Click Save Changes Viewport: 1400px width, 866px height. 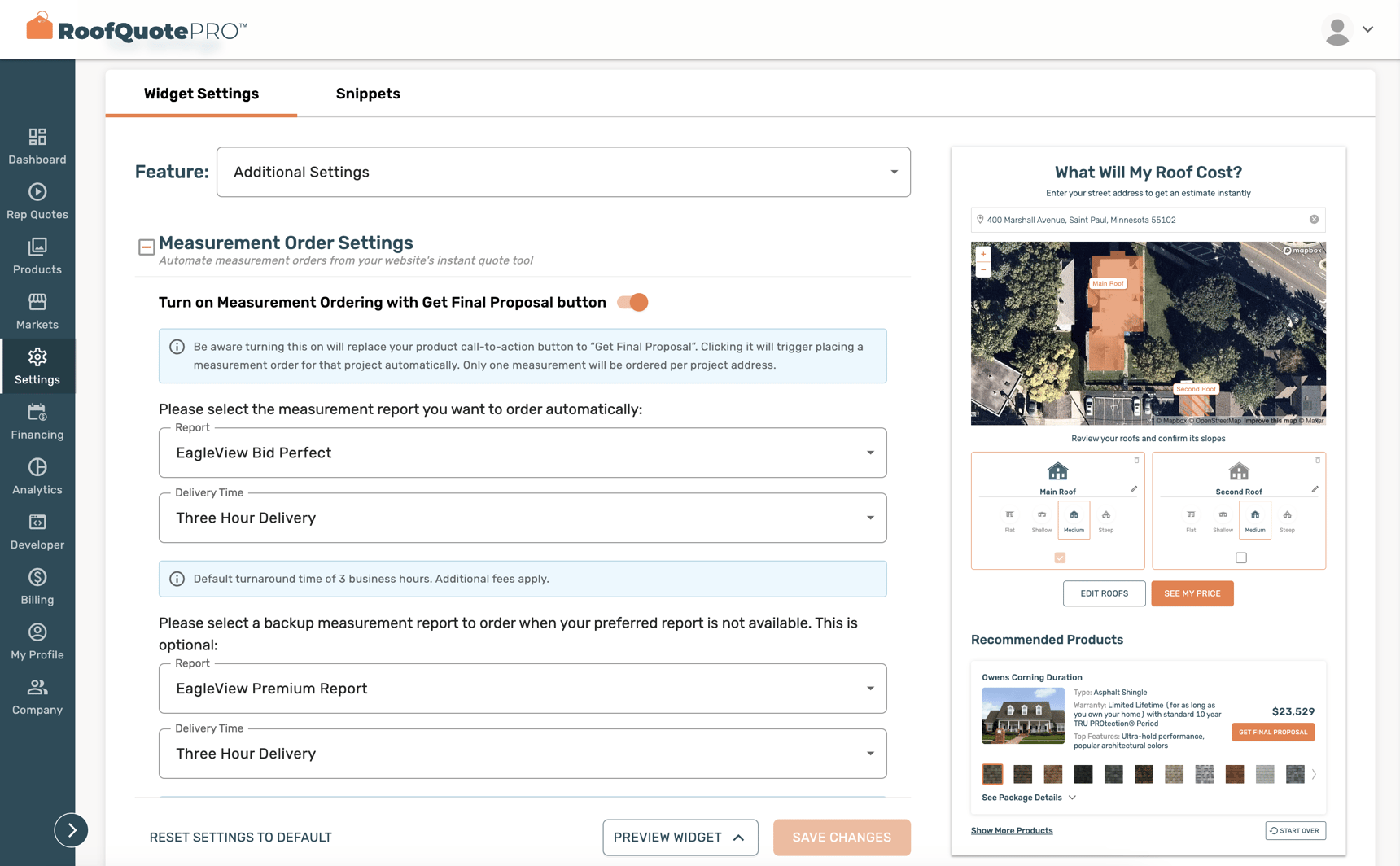tap(842, 838)
